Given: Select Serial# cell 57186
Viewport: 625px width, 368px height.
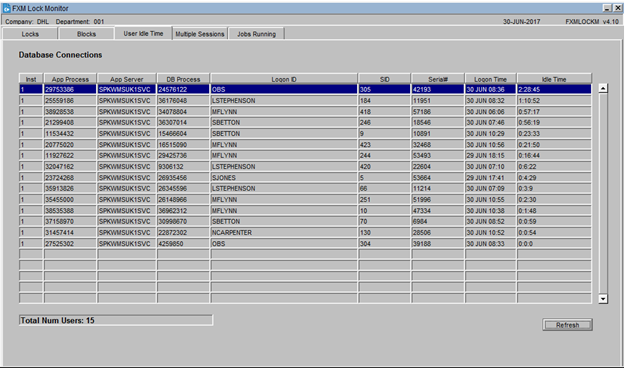Looking at the screenshot, I should click(x=438, y=112).
